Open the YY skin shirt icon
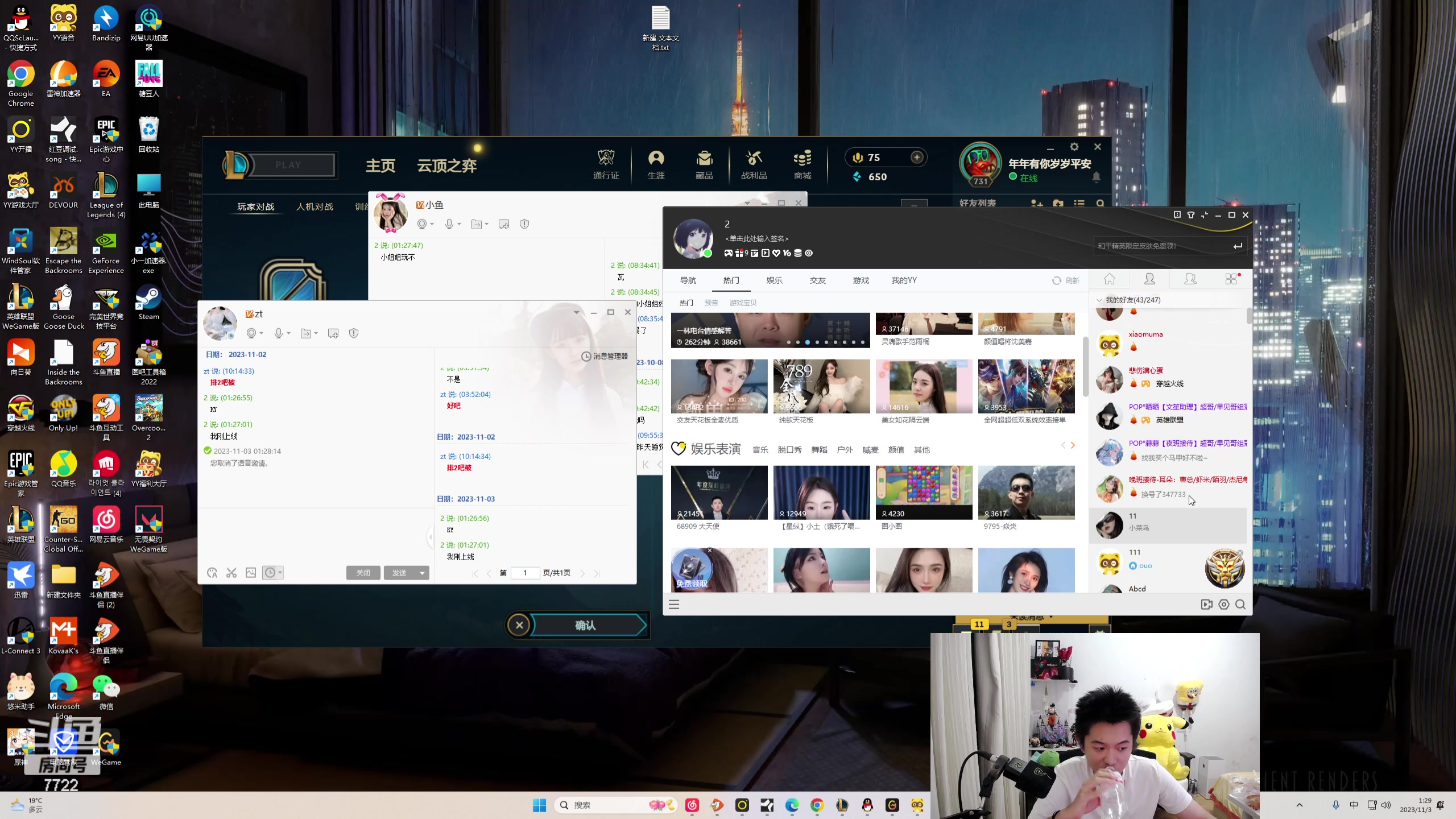 tap(1191, 215)
